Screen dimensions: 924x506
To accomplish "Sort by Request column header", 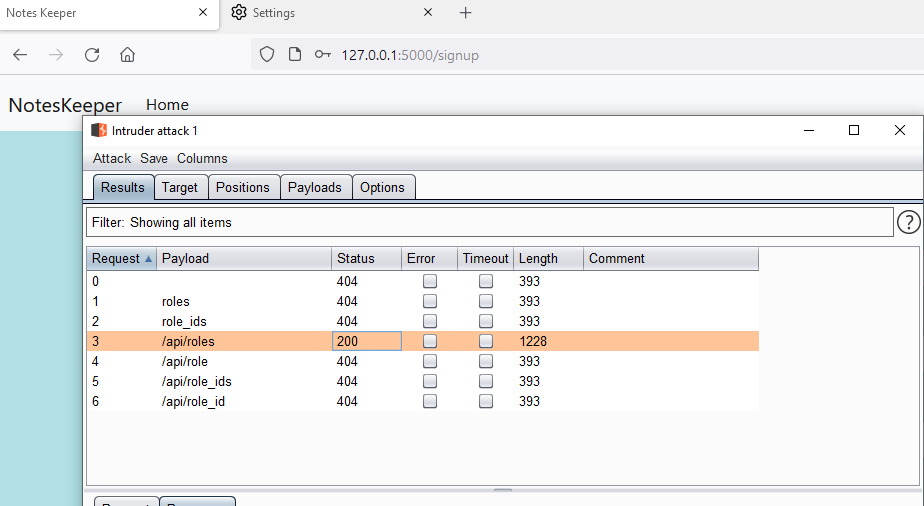I will point(121,259).
